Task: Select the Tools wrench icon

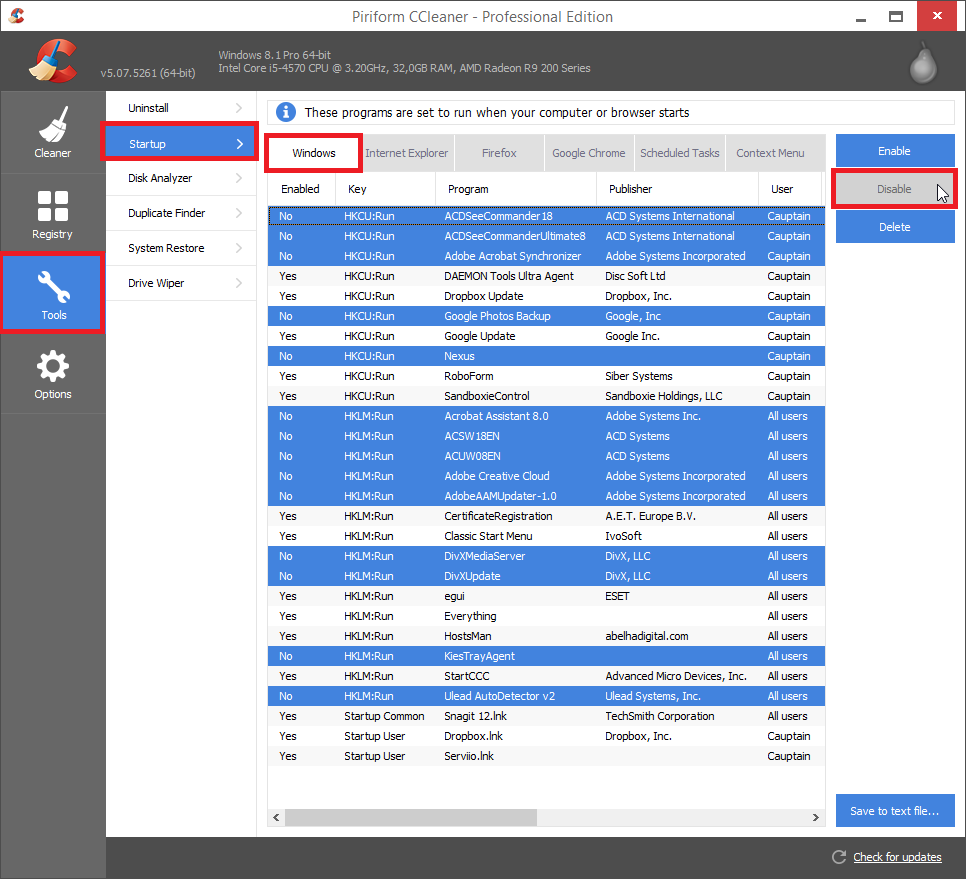Action: 53,287
